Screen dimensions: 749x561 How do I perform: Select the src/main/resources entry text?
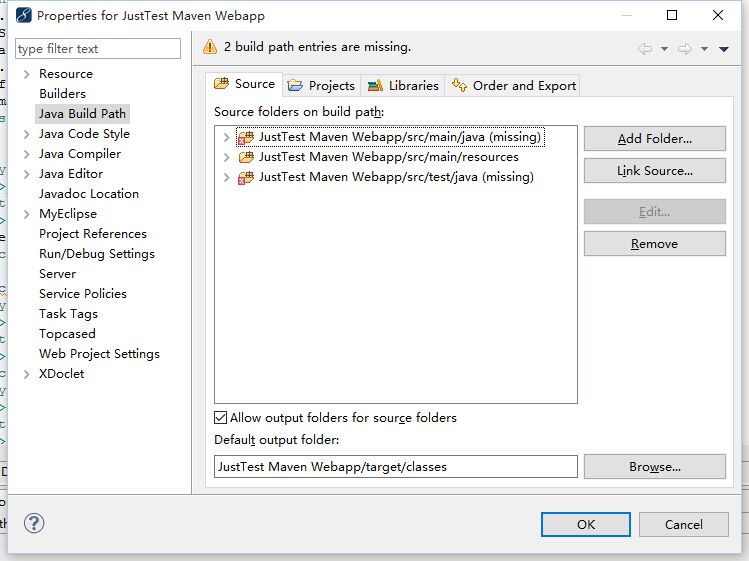(389, 157)
